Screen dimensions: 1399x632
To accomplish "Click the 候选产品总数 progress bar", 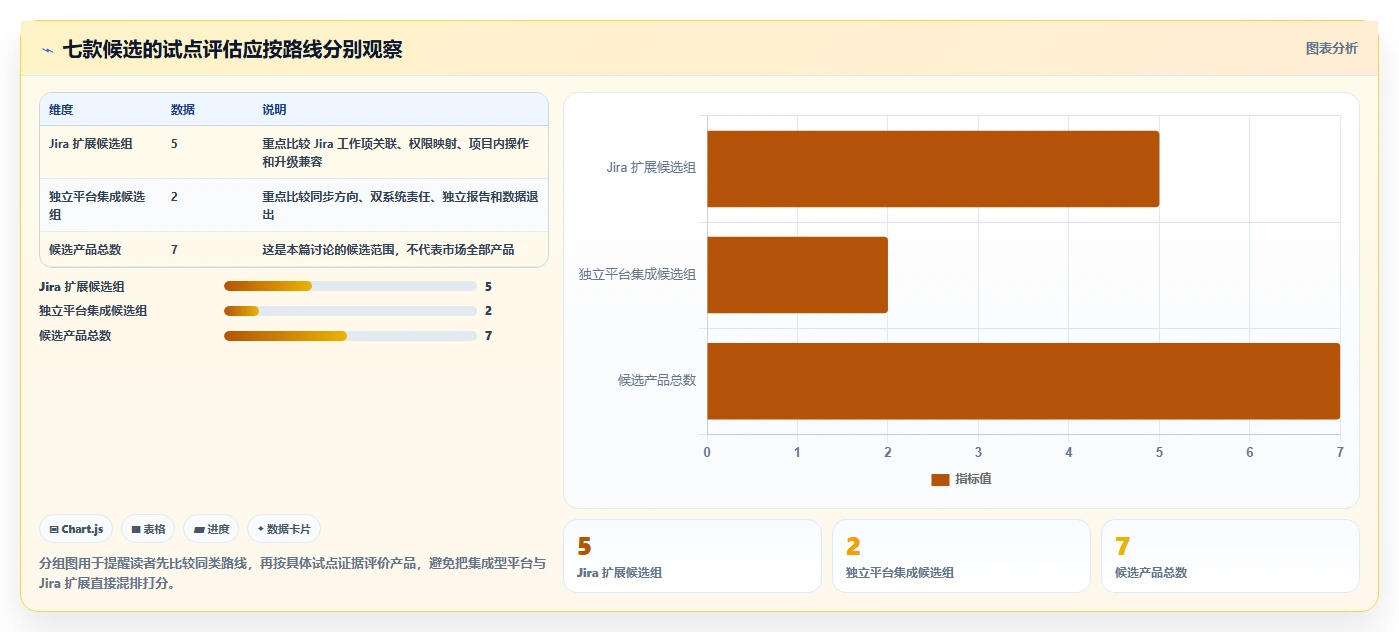I will click(350, 336).
